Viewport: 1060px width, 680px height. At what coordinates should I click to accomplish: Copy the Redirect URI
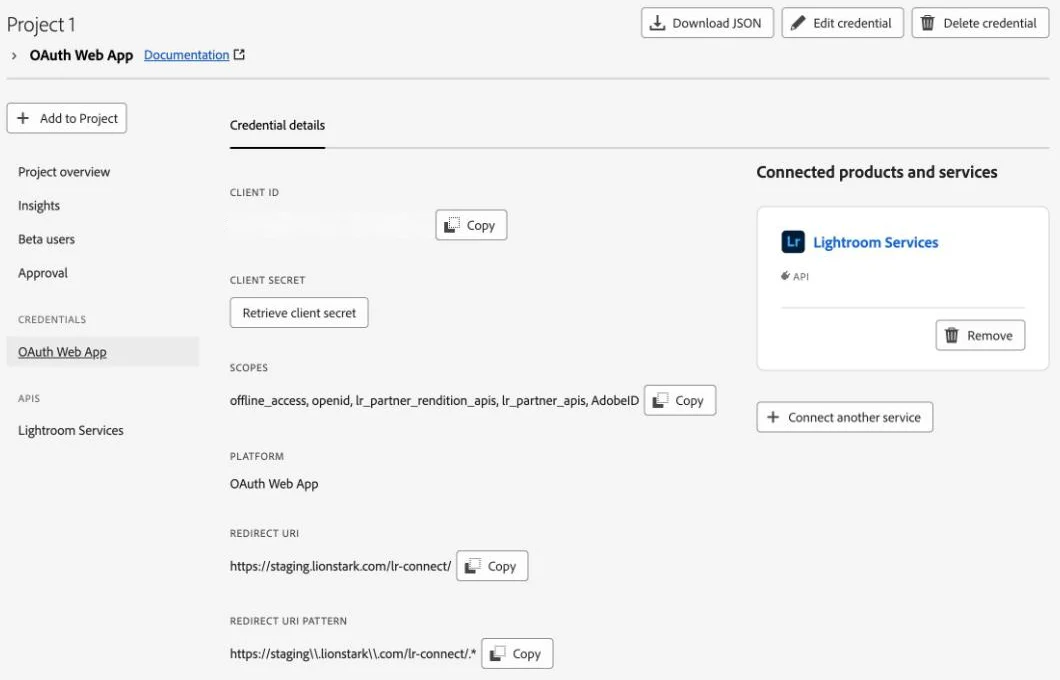click(x=492, y=566)
